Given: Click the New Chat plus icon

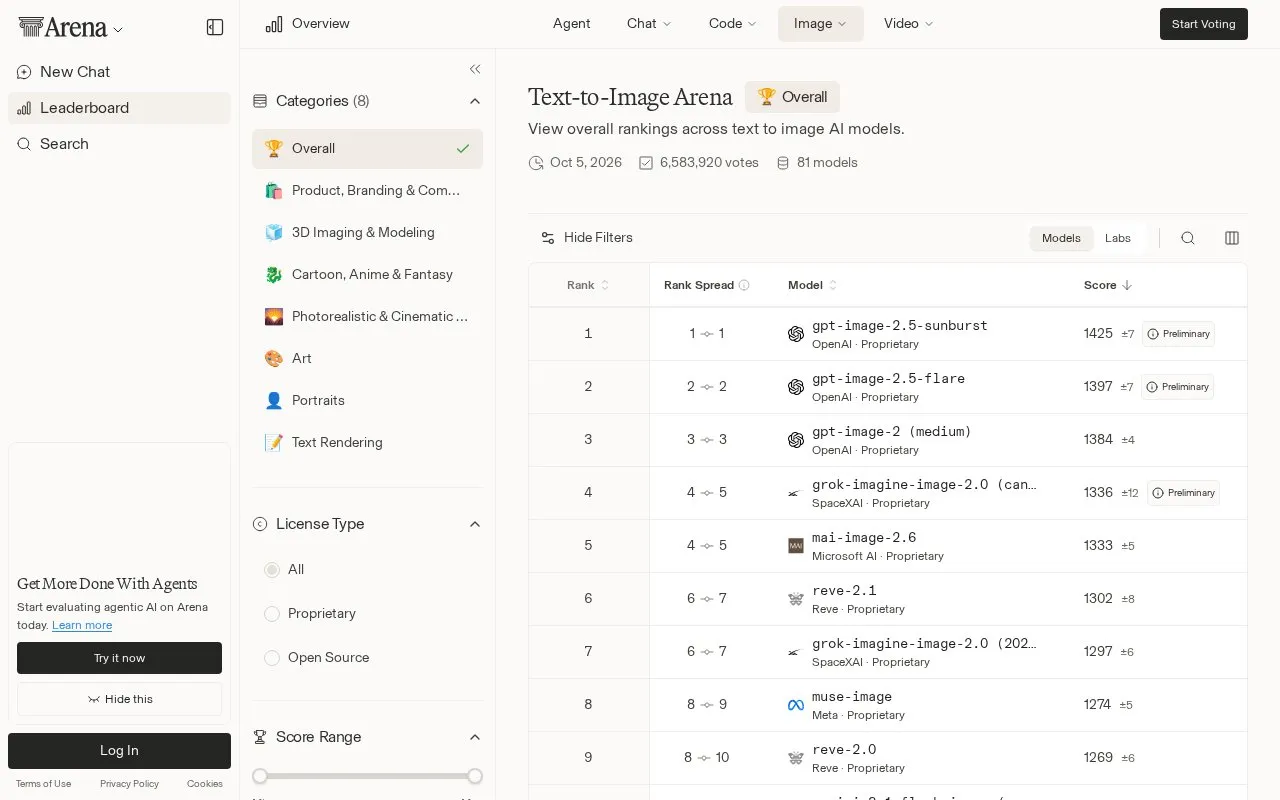Looking at the screenshot, I should [24, 72].
